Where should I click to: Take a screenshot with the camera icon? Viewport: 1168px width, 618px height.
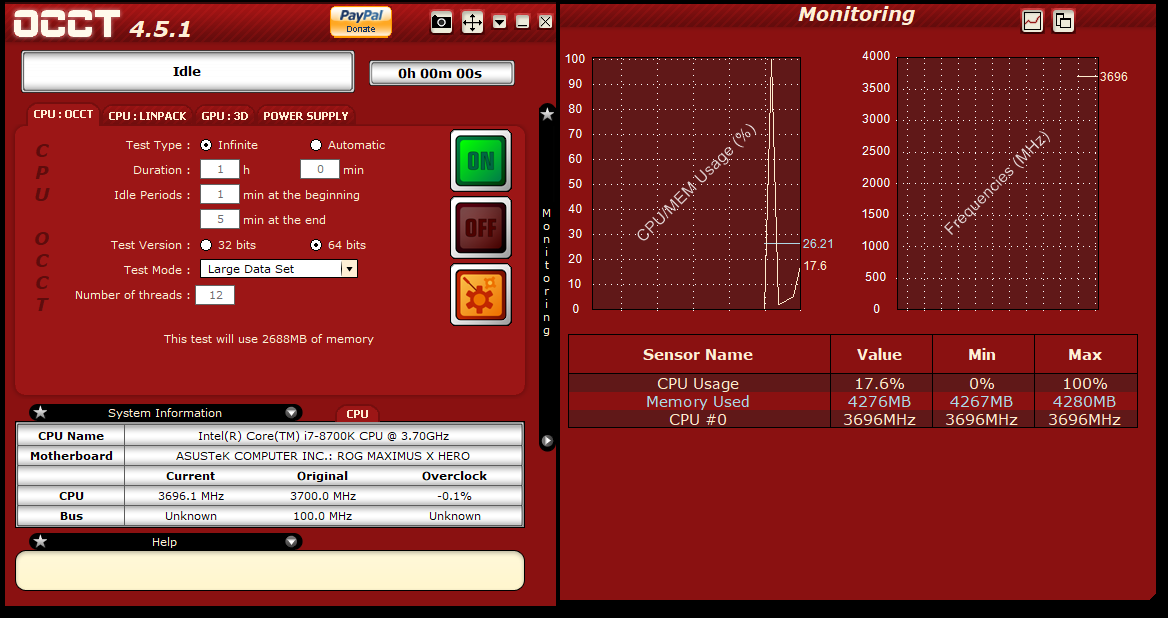pos(441,22)
